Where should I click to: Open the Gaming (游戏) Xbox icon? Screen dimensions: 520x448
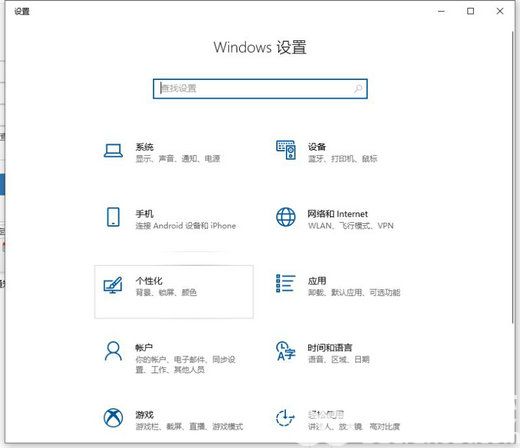point(113,418)
